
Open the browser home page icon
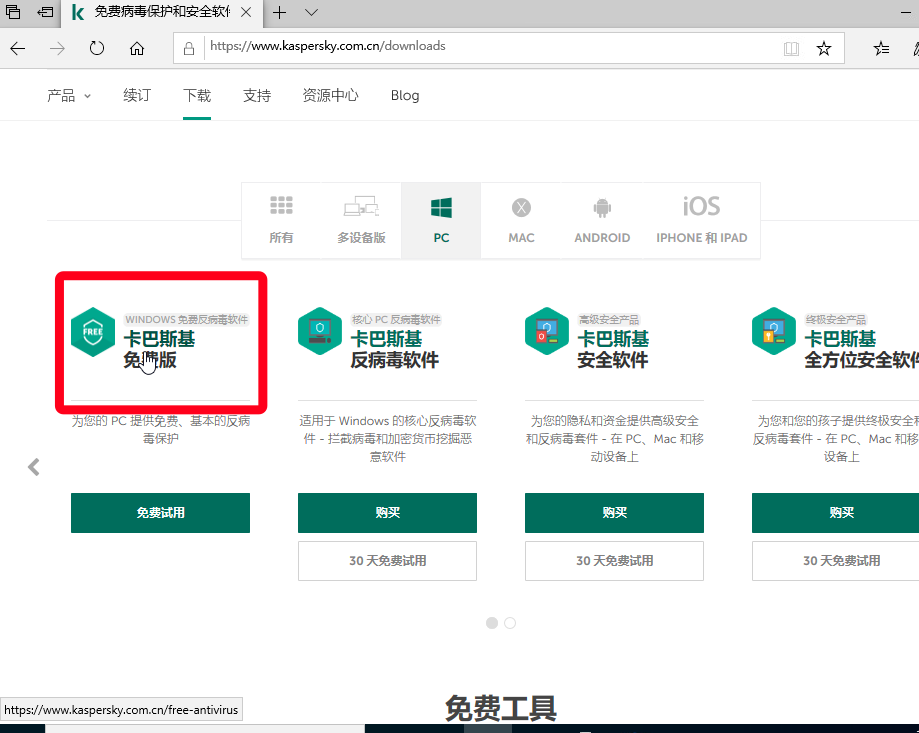click(137, 48)
